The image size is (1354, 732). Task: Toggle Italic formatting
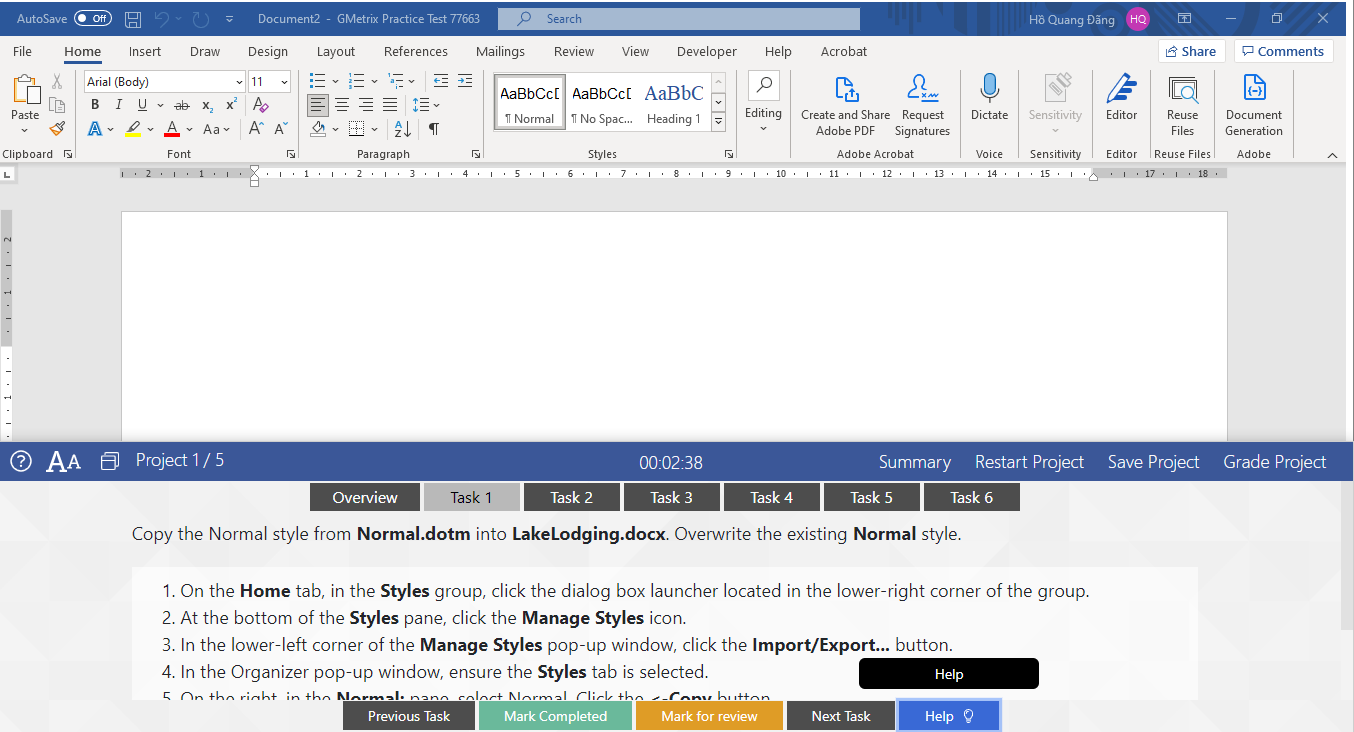point(119,105)
